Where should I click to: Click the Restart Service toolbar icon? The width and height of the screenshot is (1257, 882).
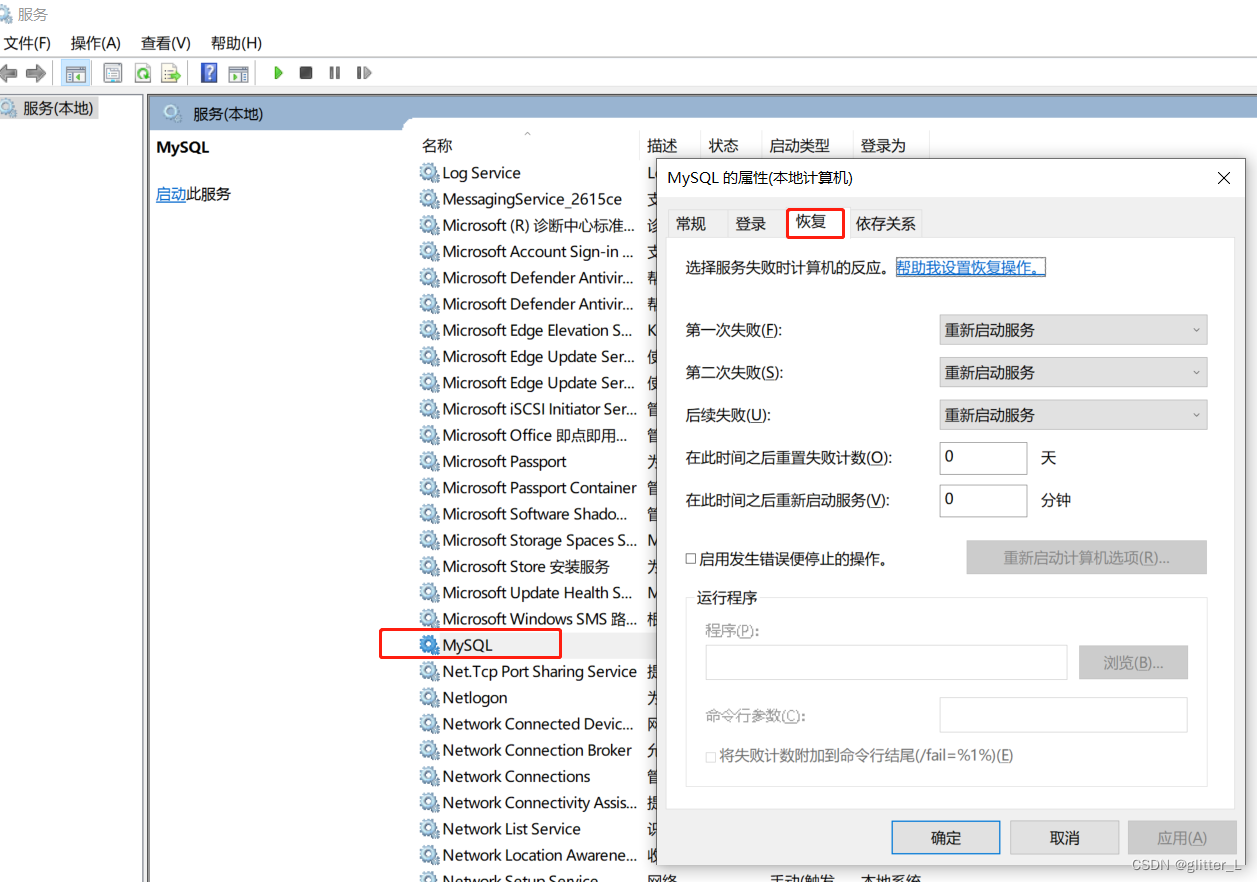(x=364, y=73)
